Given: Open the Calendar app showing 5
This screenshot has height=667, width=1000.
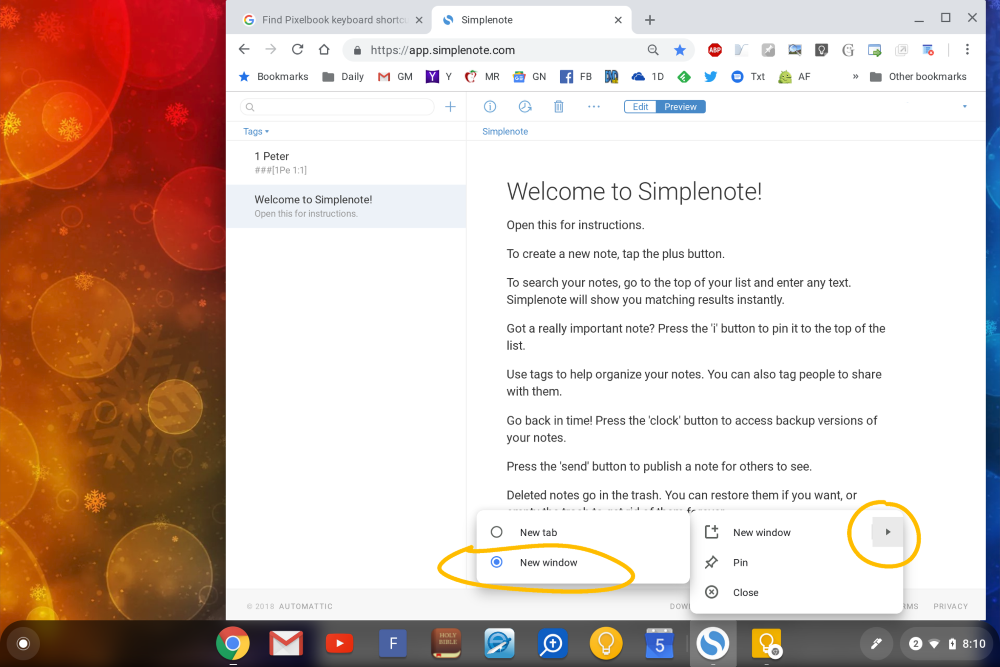Looking at the screenshot, I should (659, 643).
